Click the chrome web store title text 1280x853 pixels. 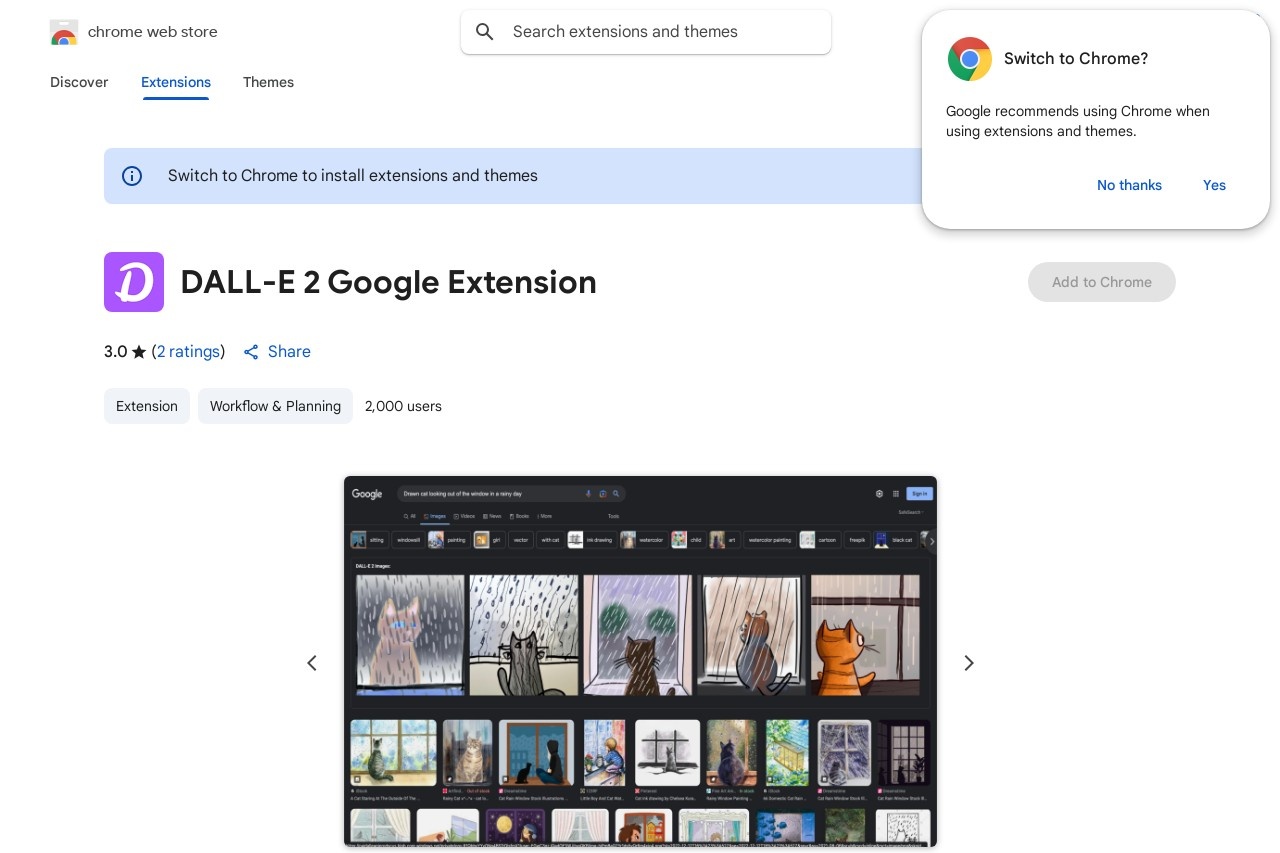(x=153, y=32)
